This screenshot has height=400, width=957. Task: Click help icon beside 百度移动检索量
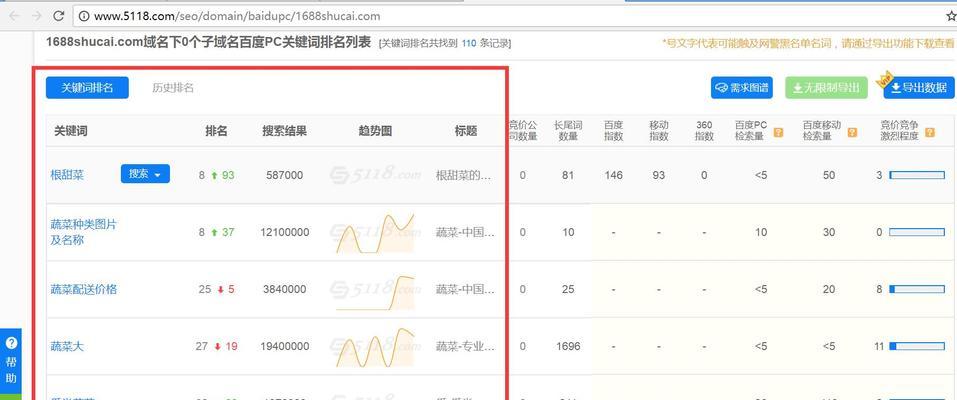click(852, 132)
